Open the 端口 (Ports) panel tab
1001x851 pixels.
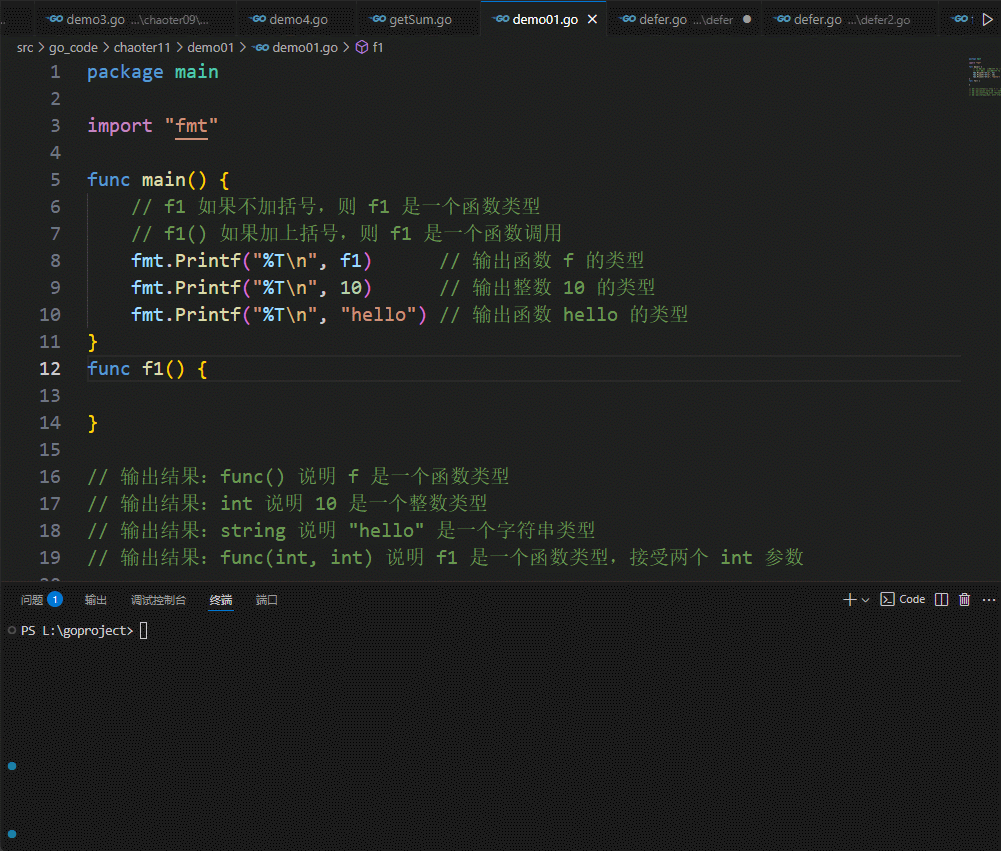tap(266, 600)
